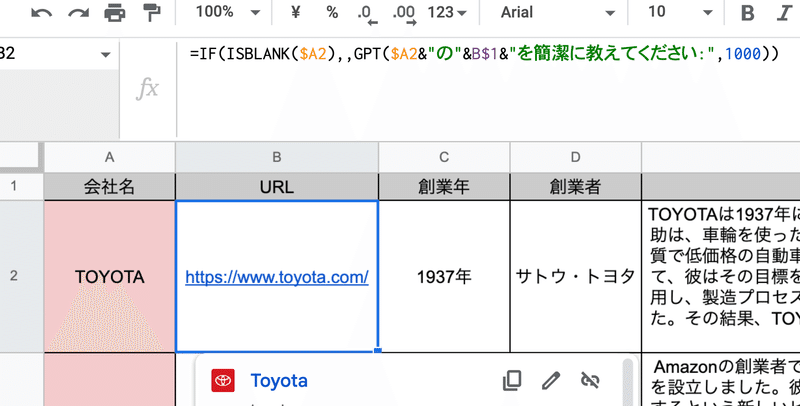Format as percent
Viewport: 800px width, 406px height.
(332, 12)
